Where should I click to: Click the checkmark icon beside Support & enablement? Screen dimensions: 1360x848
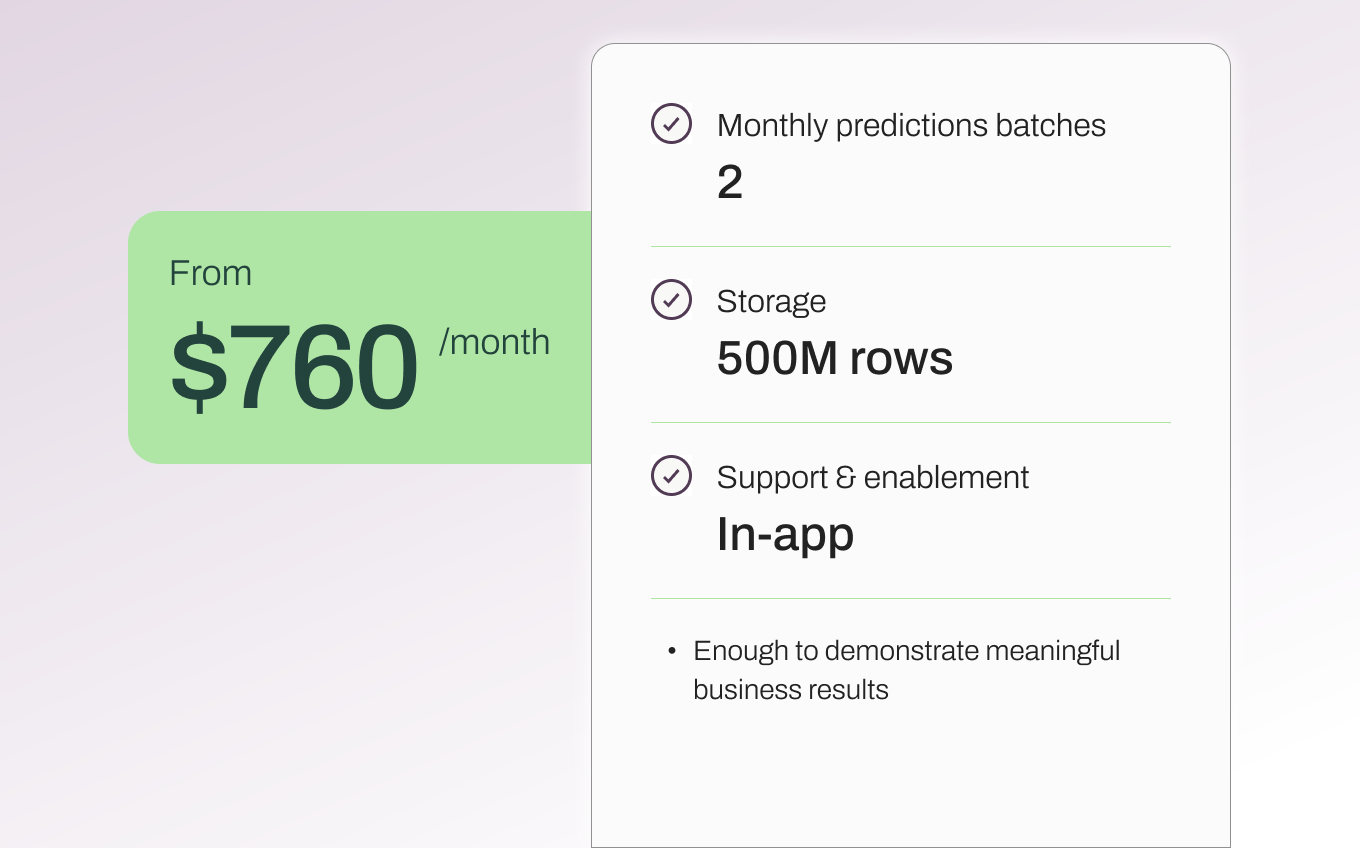click(x=671, y=476)
